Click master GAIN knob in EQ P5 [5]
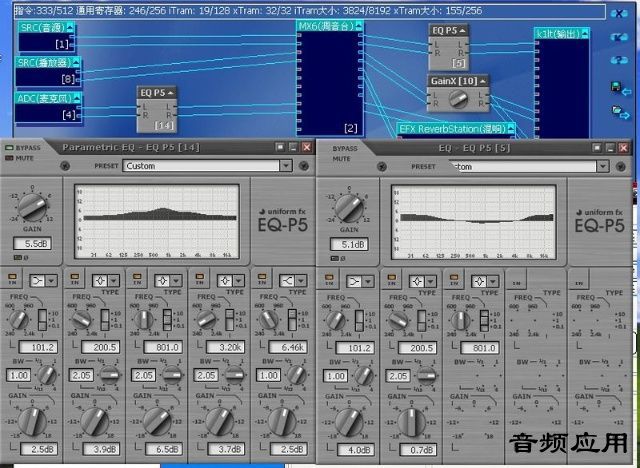This screenshot has width=640, height=468. pyautogui.click(x=349, y=208)
